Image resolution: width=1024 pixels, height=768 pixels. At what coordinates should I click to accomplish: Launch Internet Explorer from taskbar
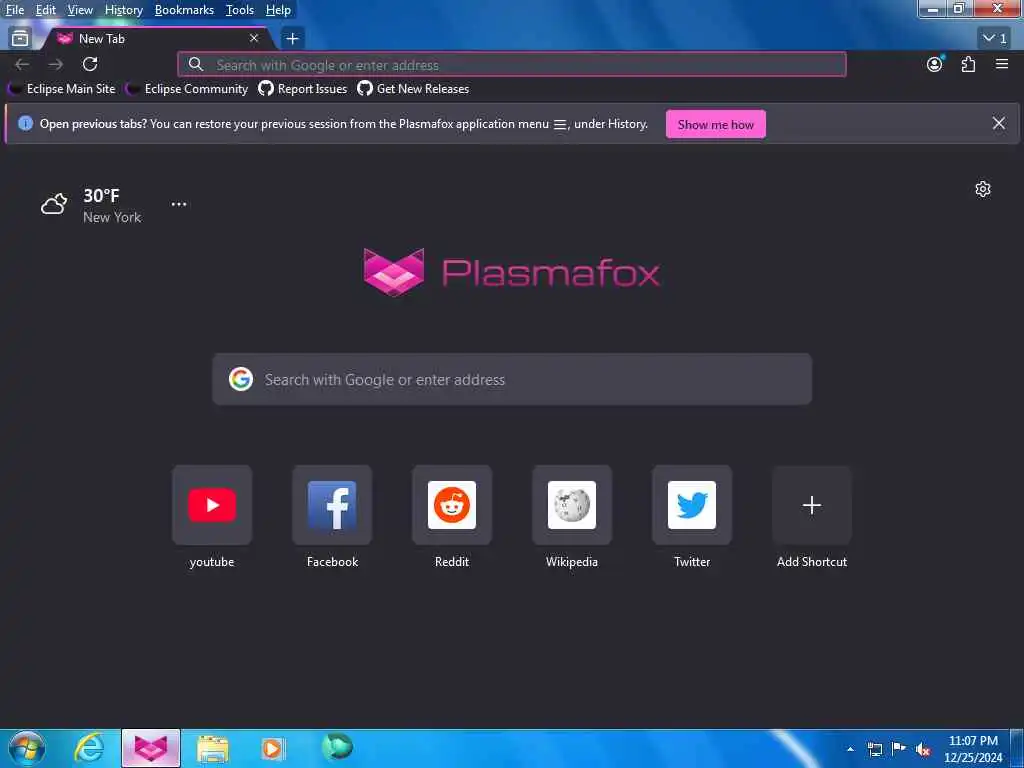tap(89, 748)
